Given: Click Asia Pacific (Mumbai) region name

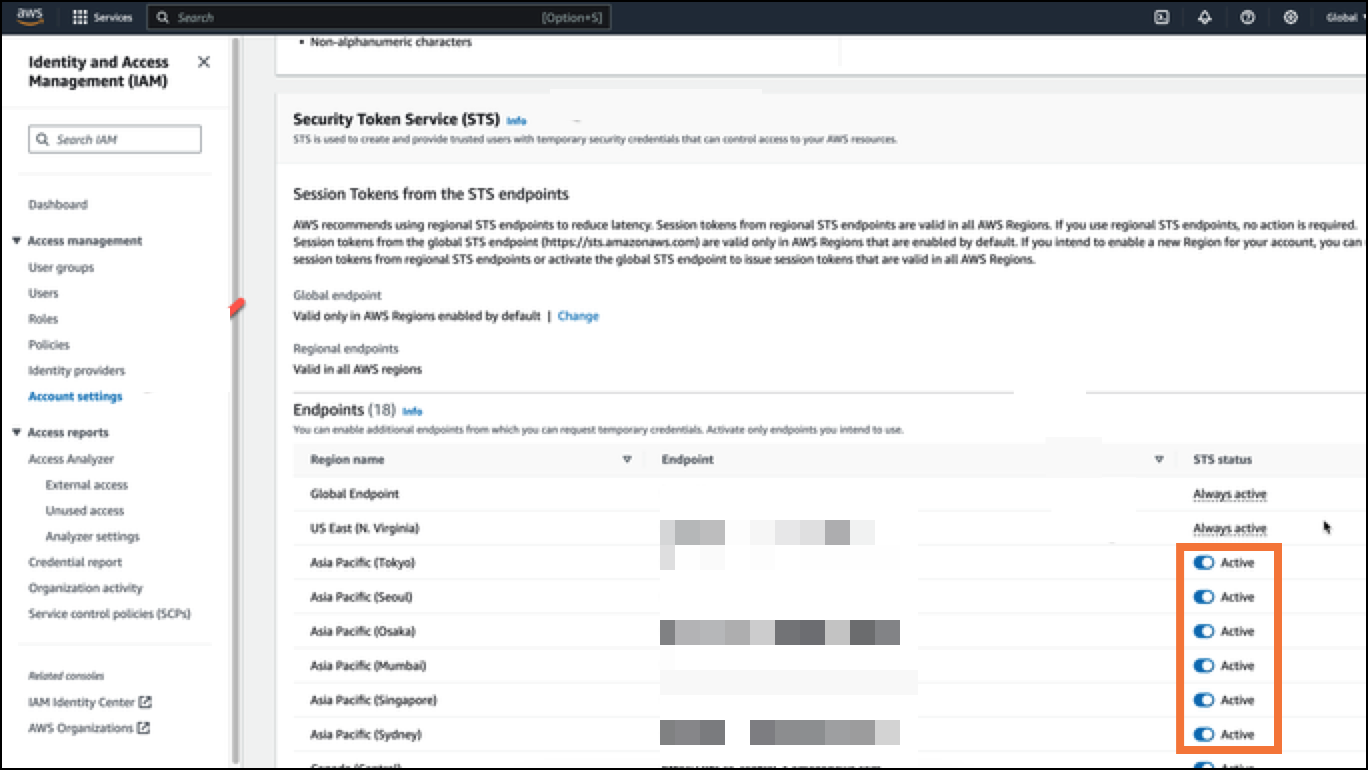Looking at the screenshot, I should click(x=368, y=666).
